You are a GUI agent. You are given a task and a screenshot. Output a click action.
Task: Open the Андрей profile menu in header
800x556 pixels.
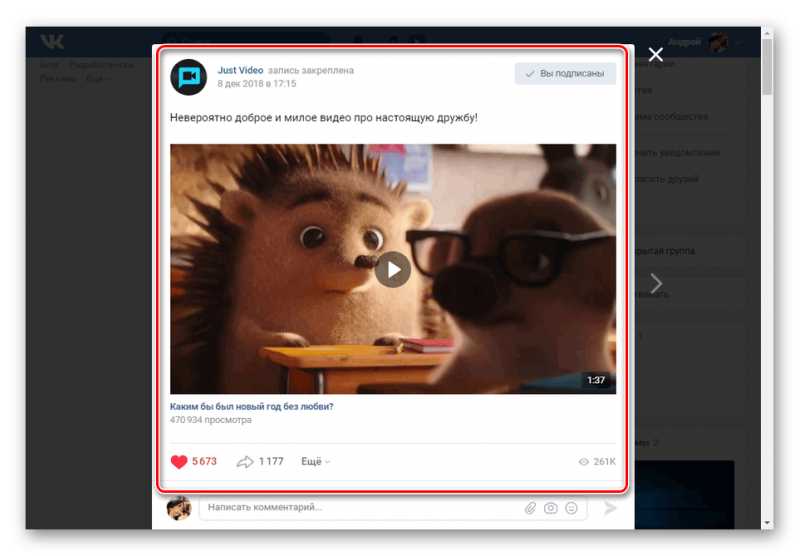(x=704, y=42)
